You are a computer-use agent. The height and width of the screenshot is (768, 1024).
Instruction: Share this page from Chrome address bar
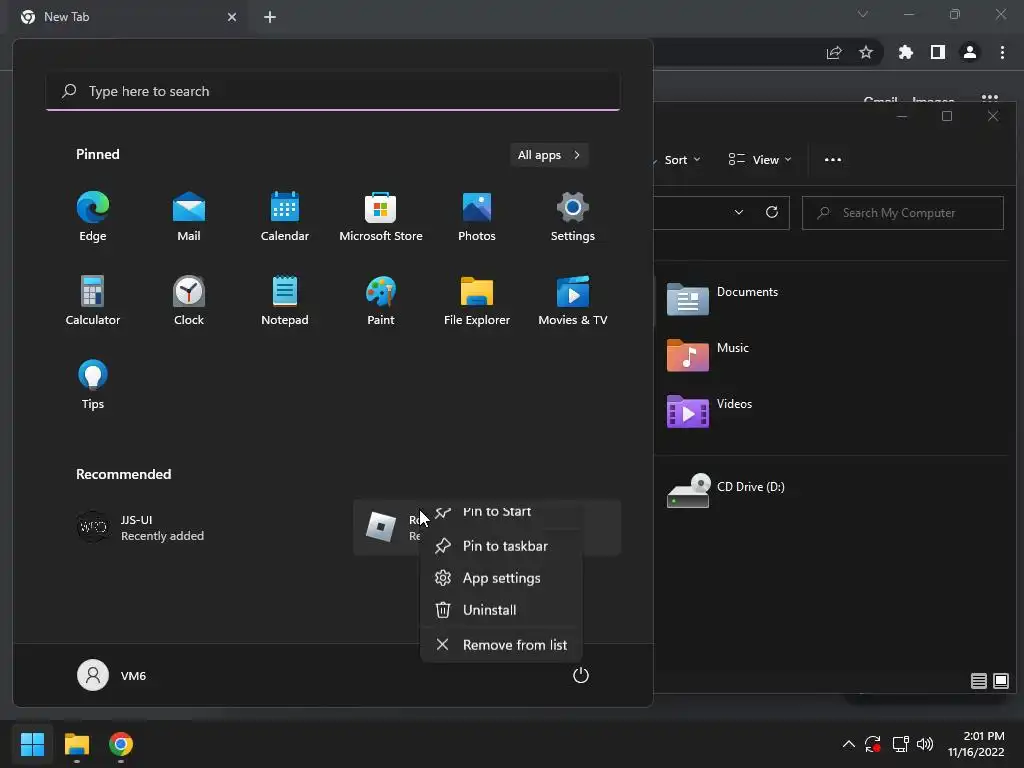(834, 53)
